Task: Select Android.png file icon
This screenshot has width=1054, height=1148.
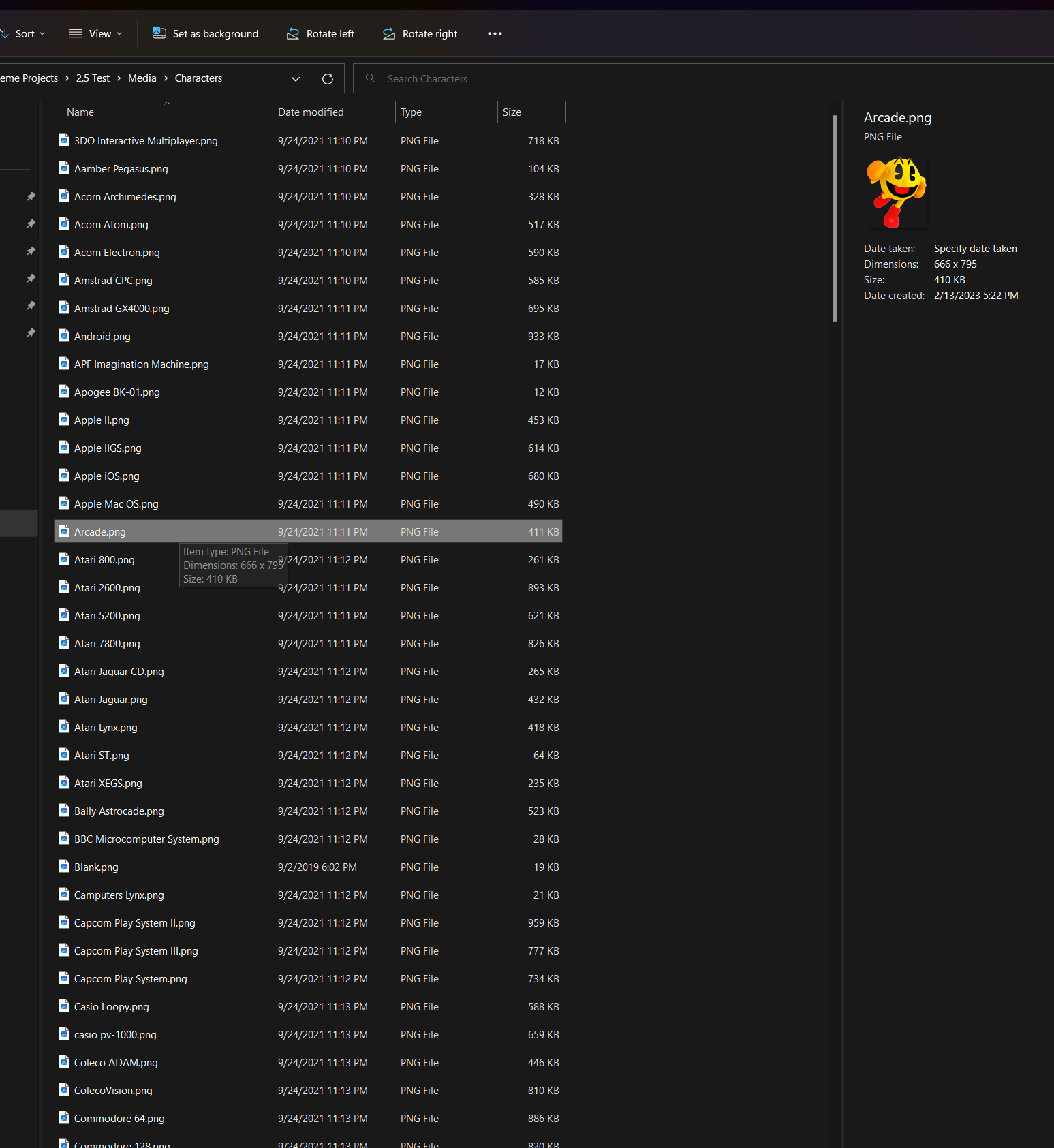Action: click(x=64, y=336)
